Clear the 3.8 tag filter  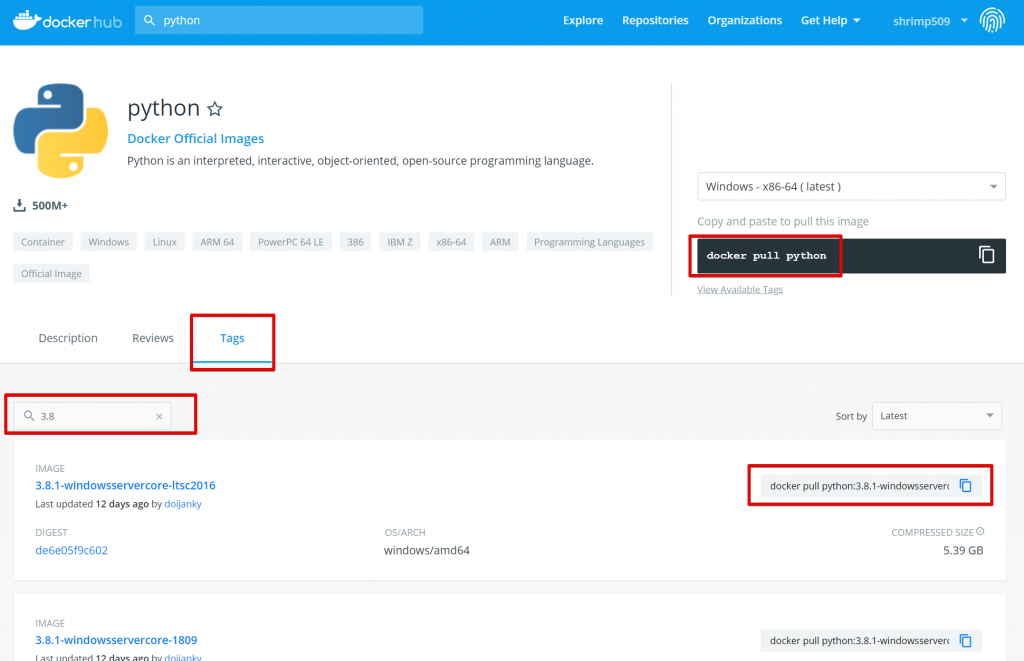click(x=159, y=416)
